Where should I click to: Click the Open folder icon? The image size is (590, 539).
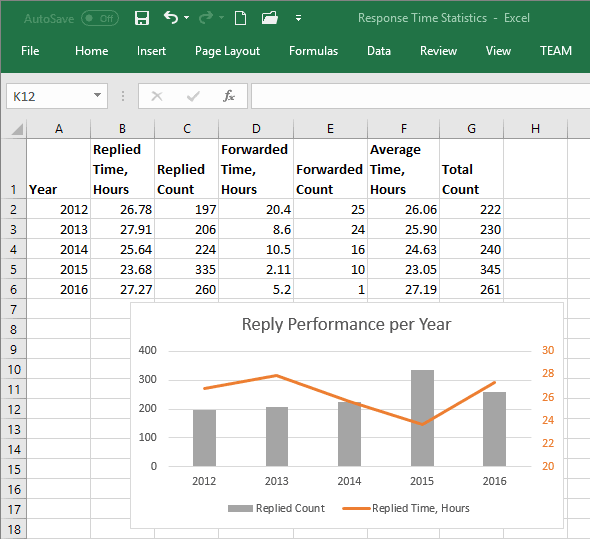270,18
